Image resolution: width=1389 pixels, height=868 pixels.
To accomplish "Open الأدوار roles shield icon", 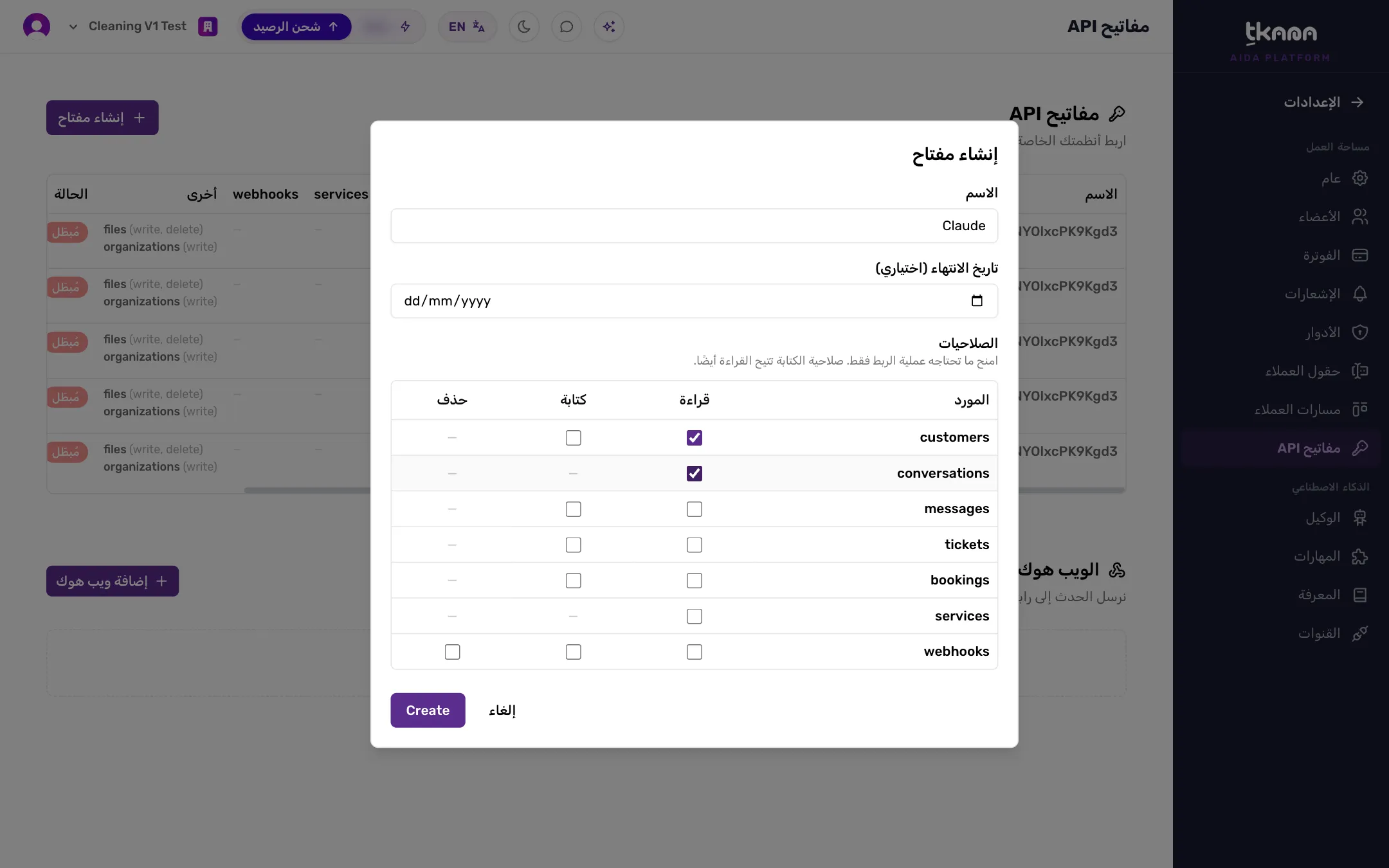I will pyautogui.click(x=1359, y=332).
